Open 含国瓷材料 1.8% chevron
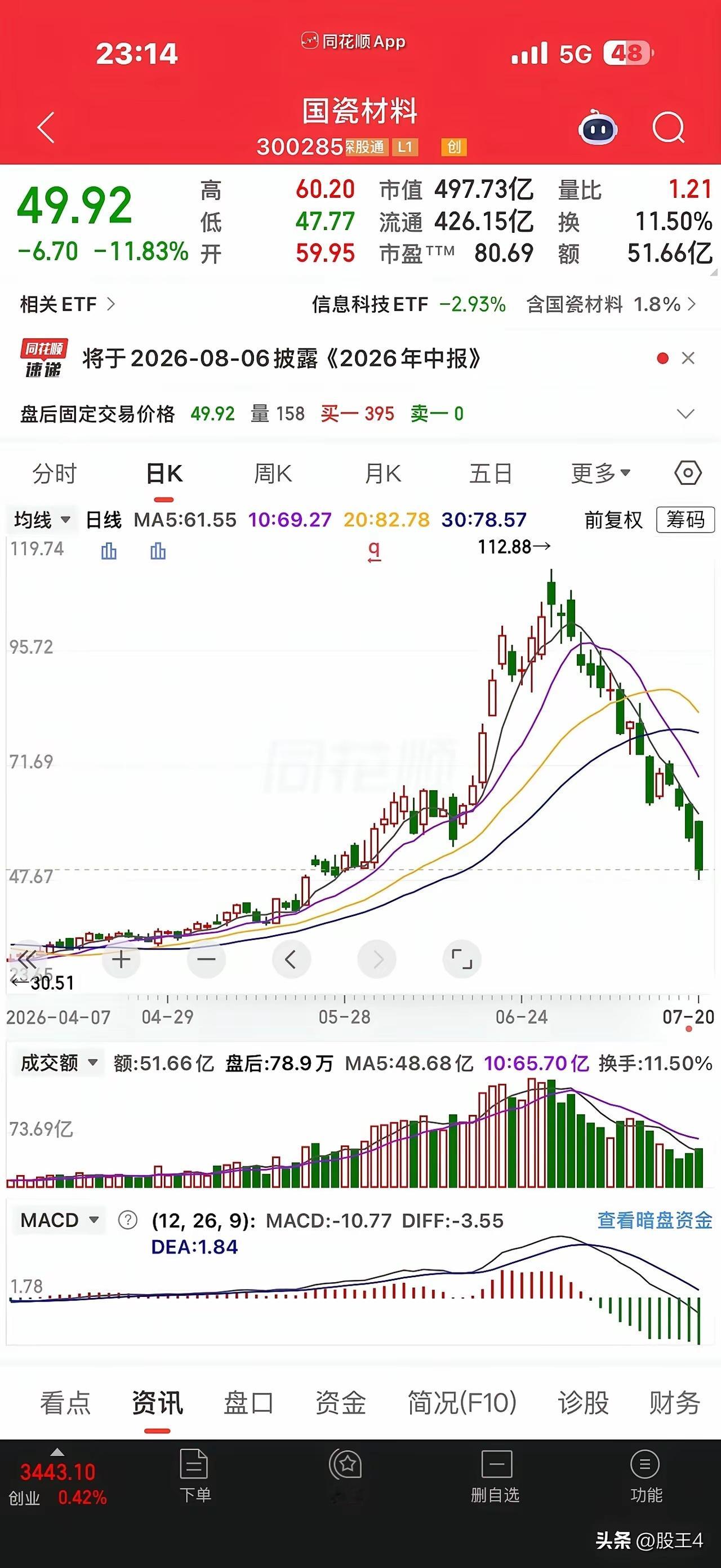 692,304
